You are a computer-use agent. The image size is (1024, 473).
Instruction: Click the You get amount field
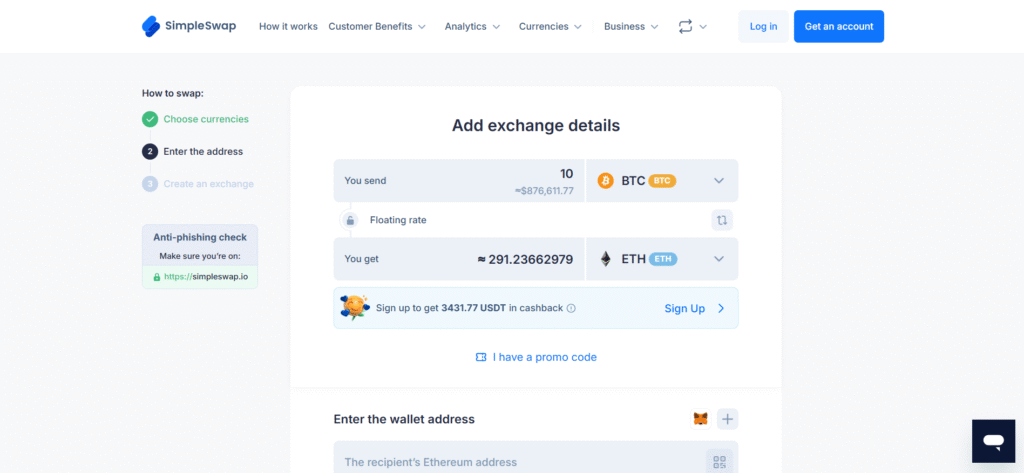pyautogui.click(x=459, y=259)
